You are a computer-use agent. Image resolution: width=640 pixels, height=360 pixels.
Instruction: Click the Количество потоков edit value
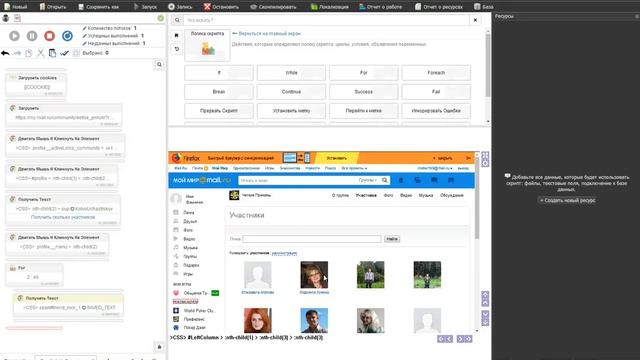tap(135, 28)
